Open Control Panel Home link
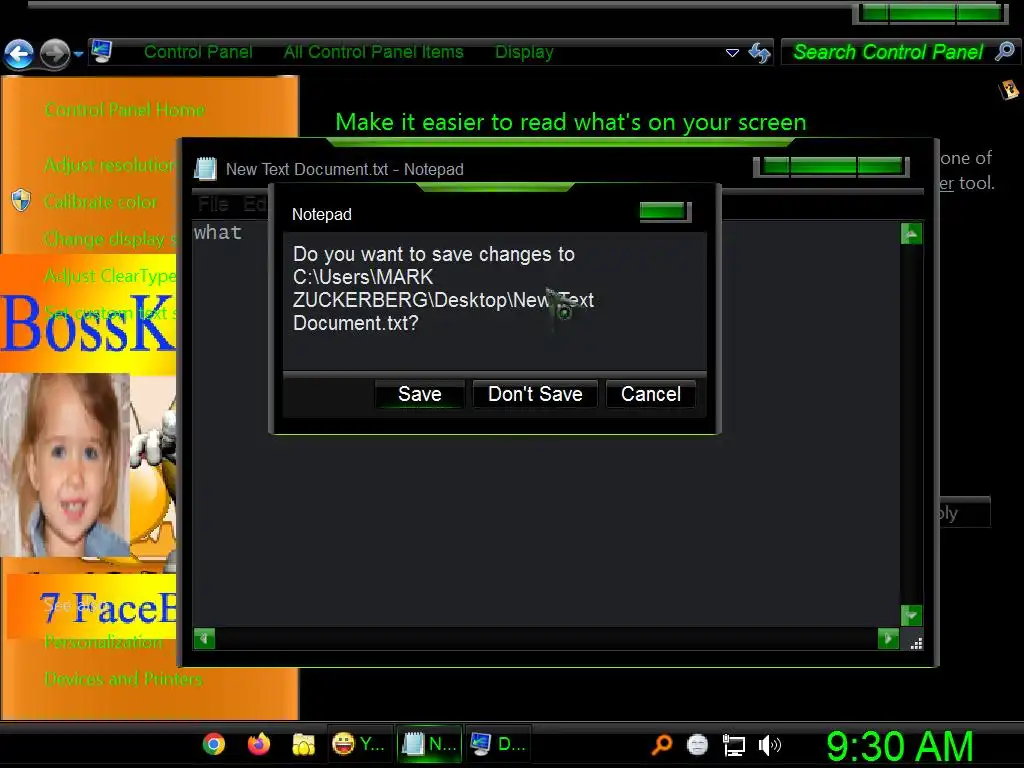Viewport: 1024px width, 768px height. point(125,110)
